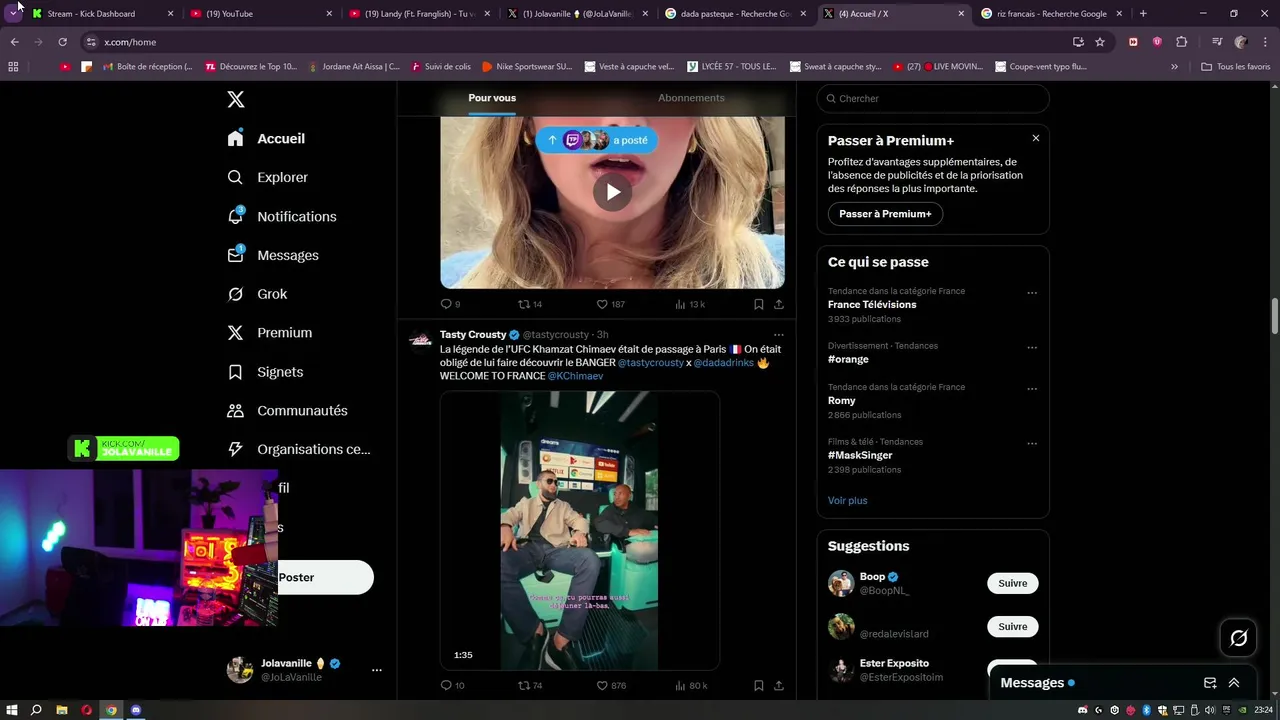Switch to Pour vous tab
This screenshot has width=1280, height=720.
pos(492,98)
